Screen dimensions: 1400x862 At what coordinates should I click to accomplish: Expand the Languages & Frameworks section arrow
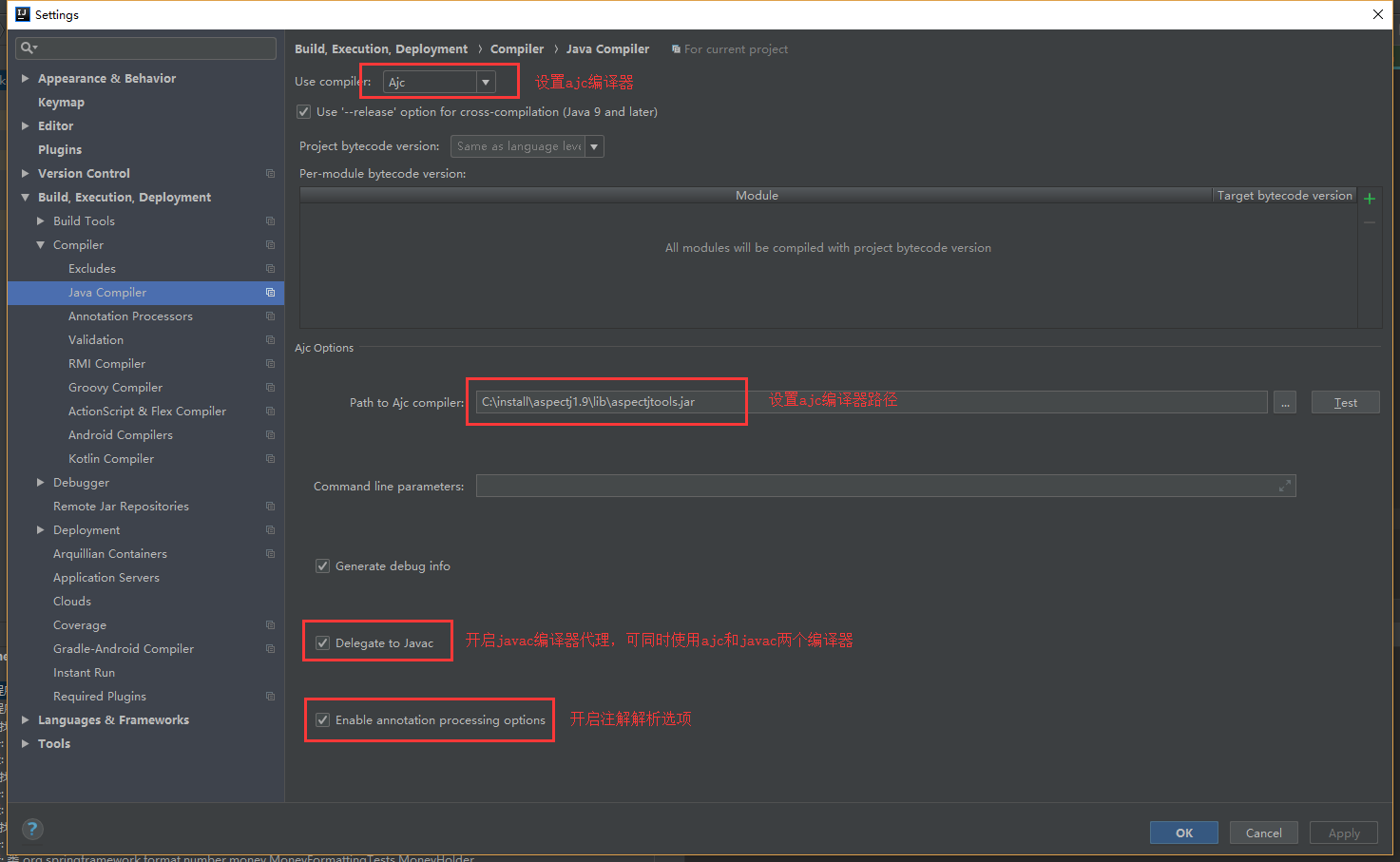[x=26, y=720]
